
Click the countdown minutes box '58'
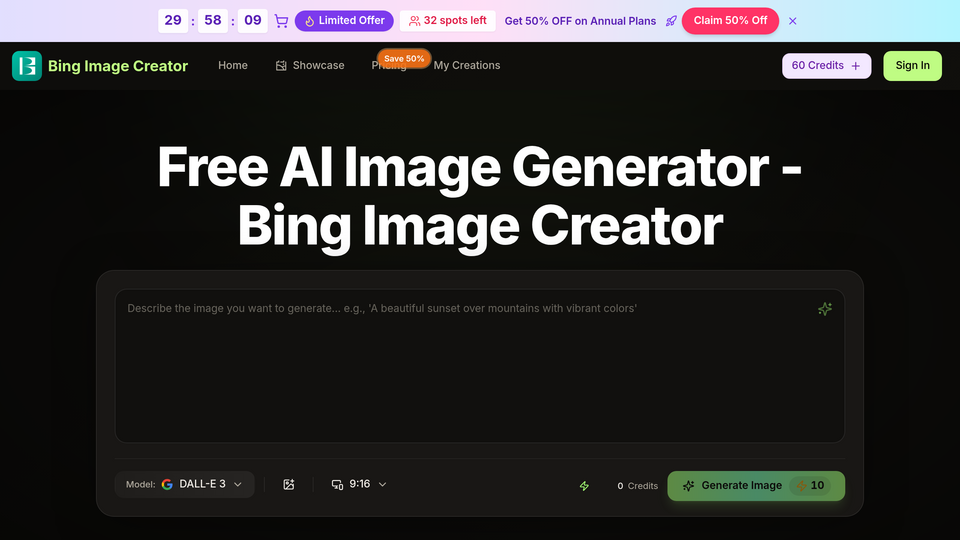(x=213, y=21)
